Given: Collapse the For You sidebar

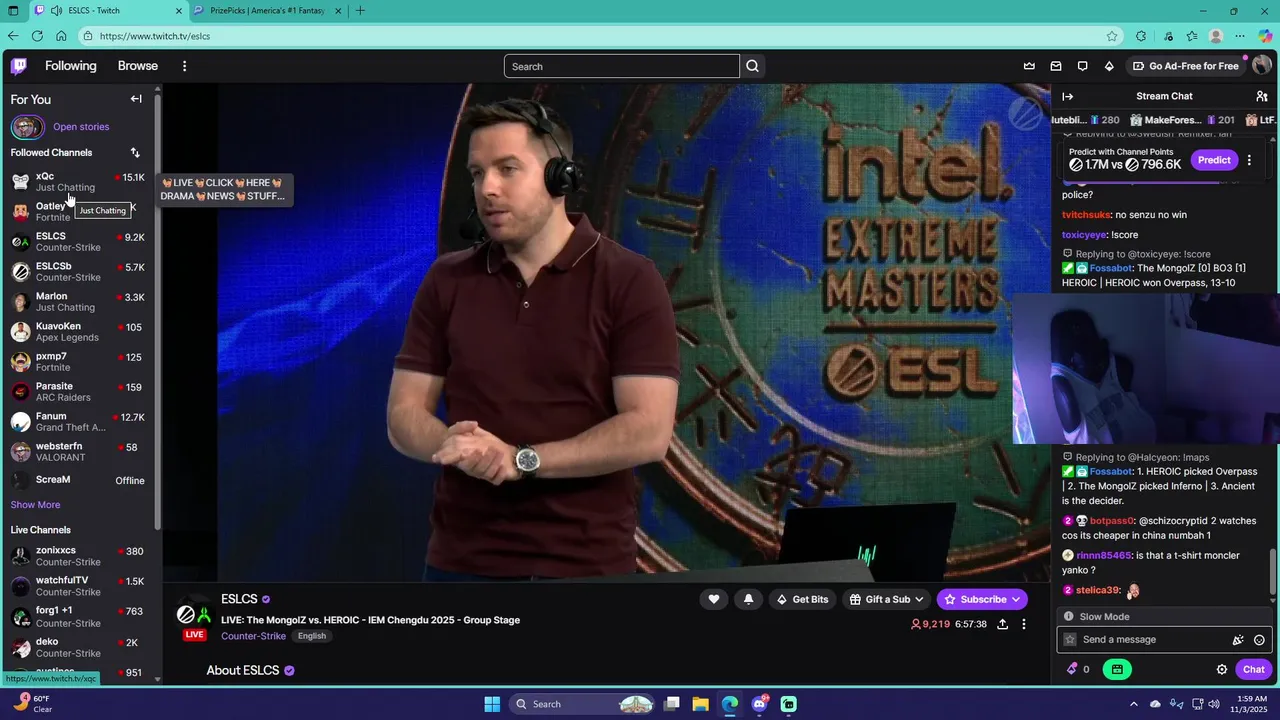Looking at the screenshot, I should (x=136, y=99).
